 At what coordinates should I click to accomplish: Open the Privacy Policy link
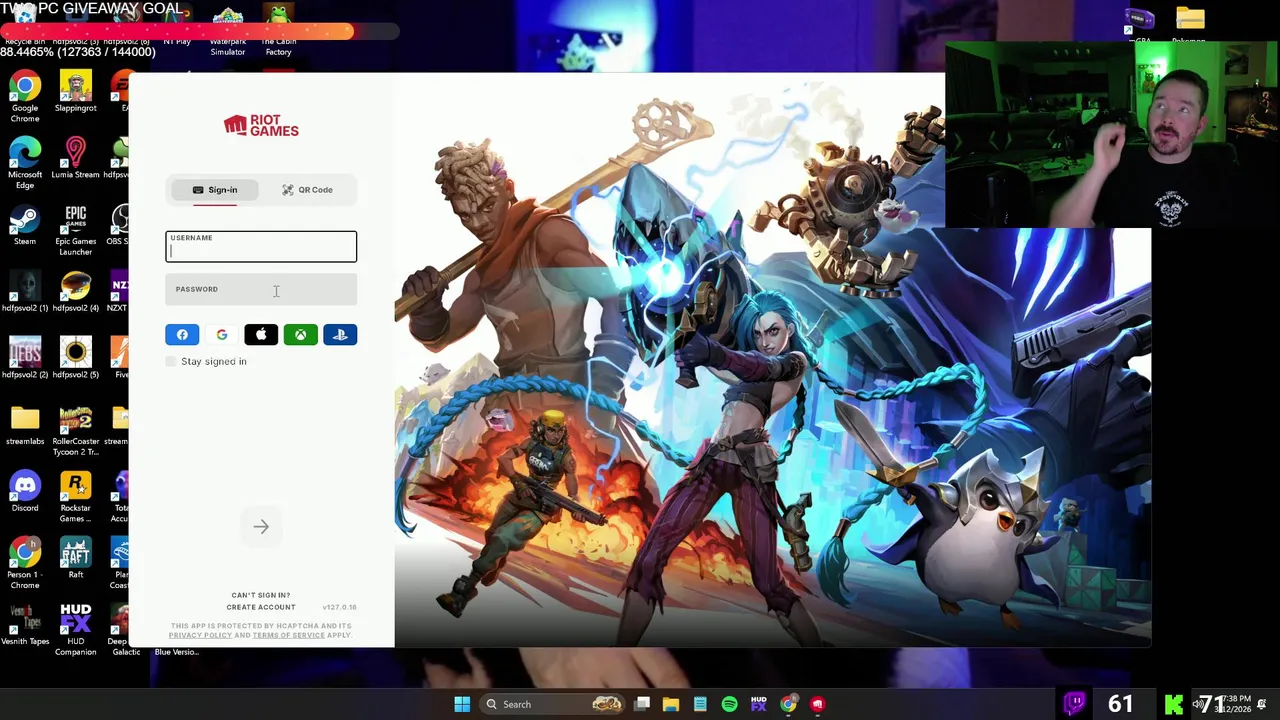(200, 635)
